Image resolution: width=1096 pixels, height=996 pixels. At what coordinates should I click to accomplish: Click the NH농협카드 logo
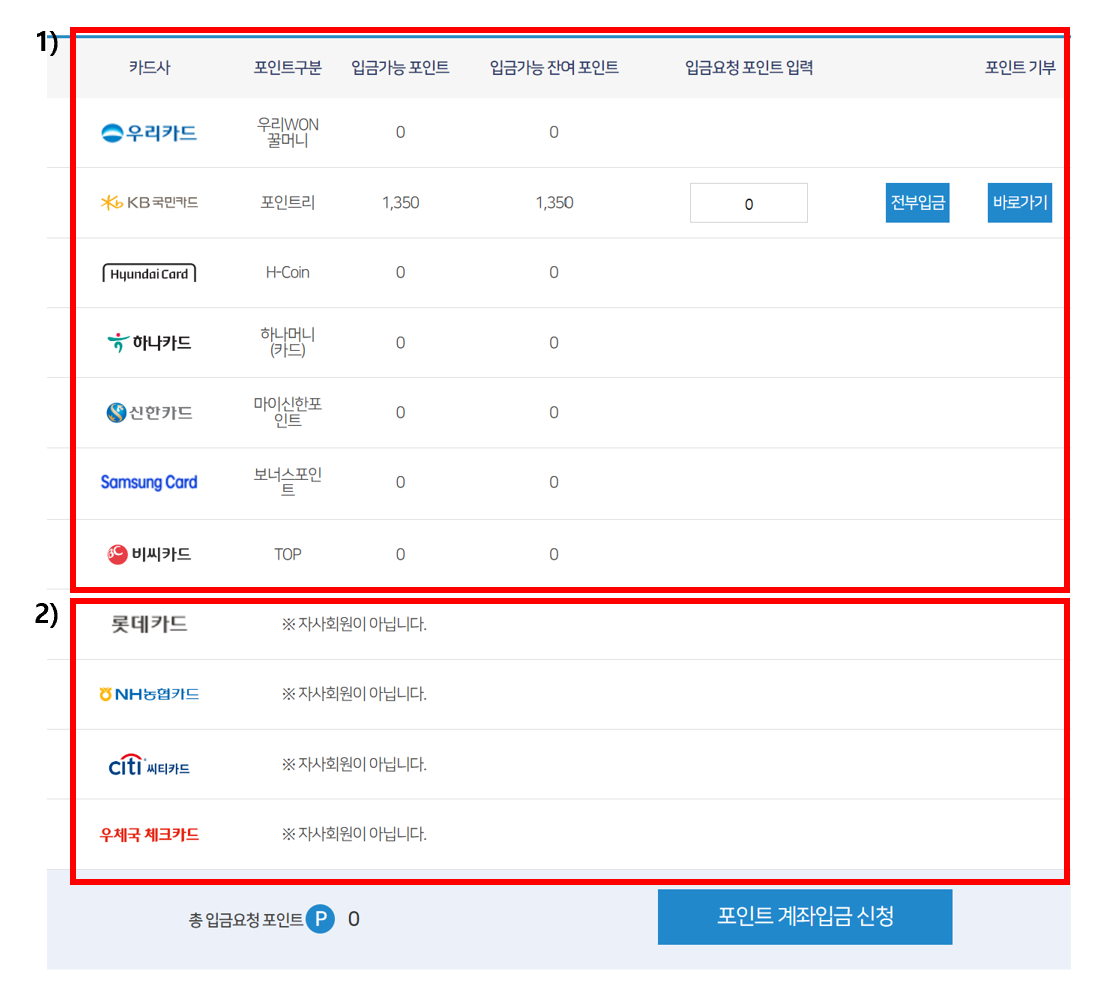(149, 694)
